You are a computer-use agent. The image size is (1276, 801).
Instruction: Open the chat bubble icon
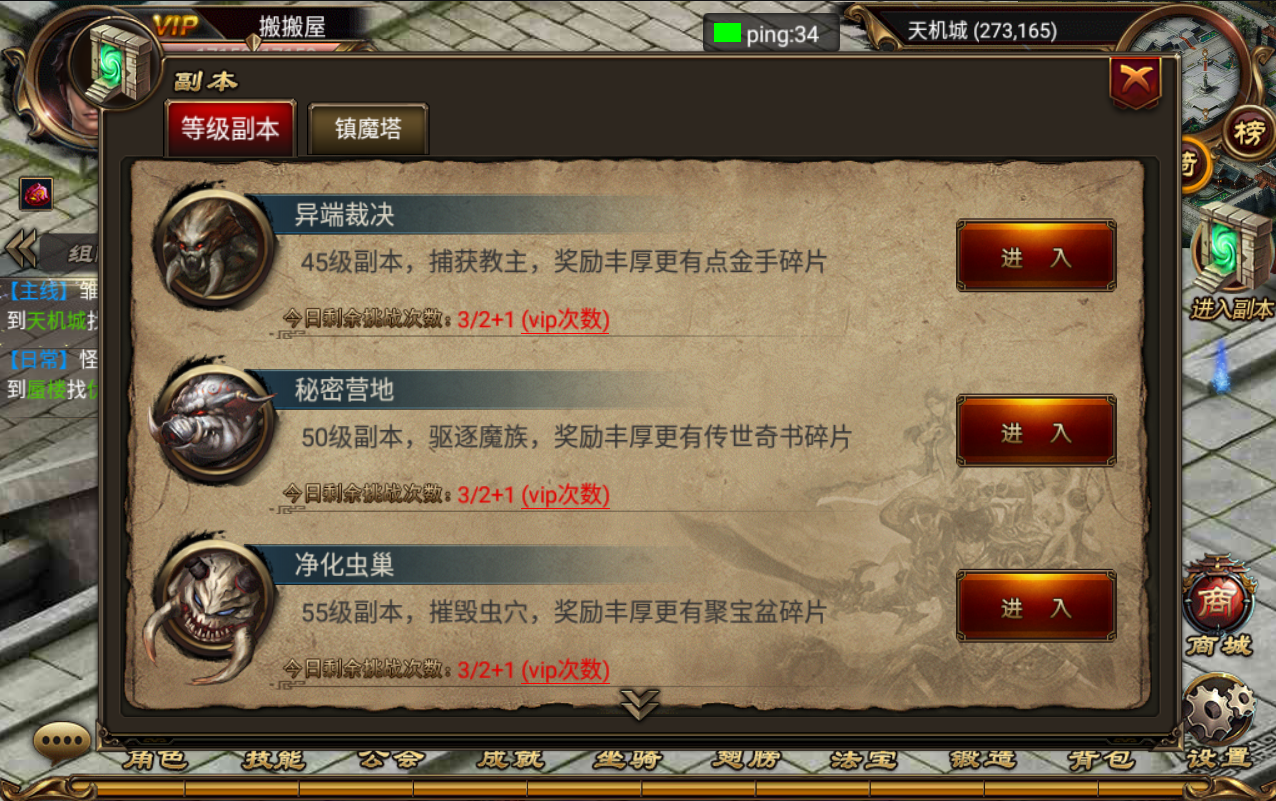tap(62, 742)
